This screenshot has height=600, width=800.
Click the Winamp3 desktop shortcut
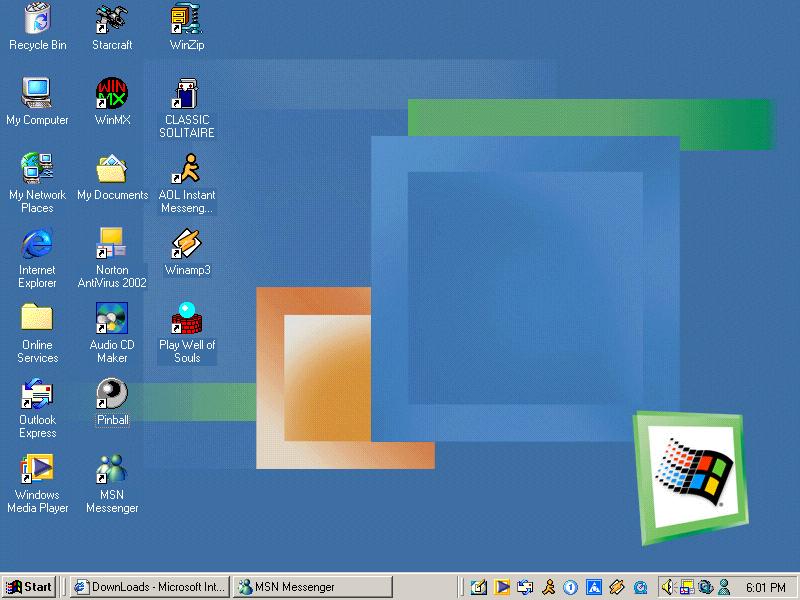[187, 244]
